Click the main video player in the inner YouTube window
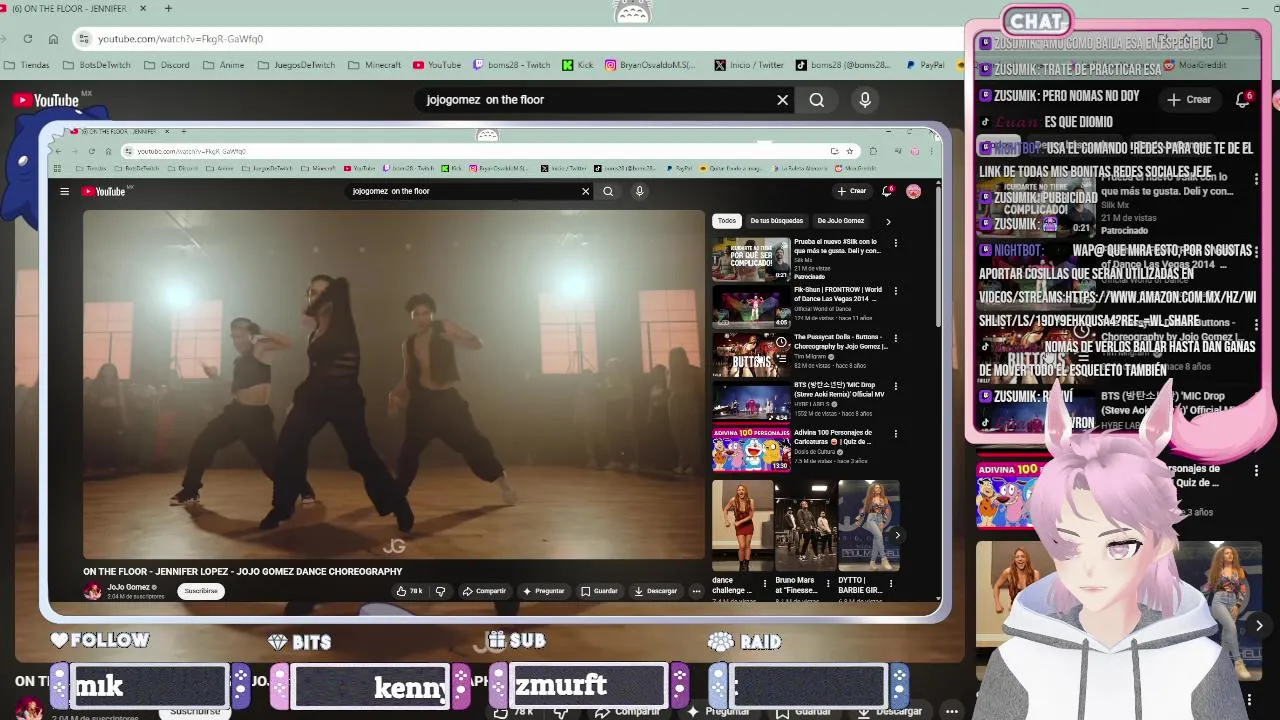1280x720 pixels. click(x=394, y=384)
